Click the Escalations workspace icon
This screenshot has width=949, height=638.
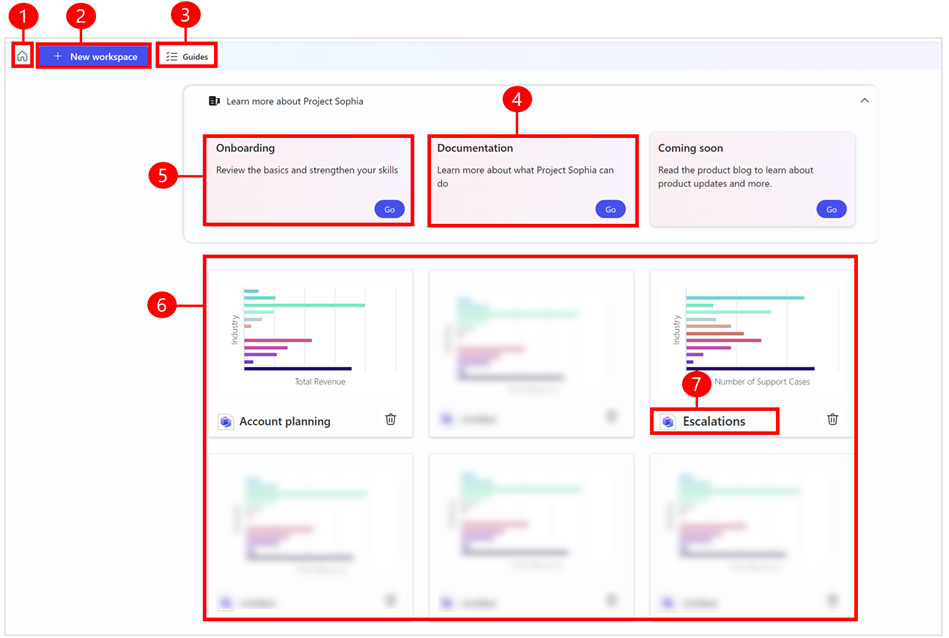(668, 421)
